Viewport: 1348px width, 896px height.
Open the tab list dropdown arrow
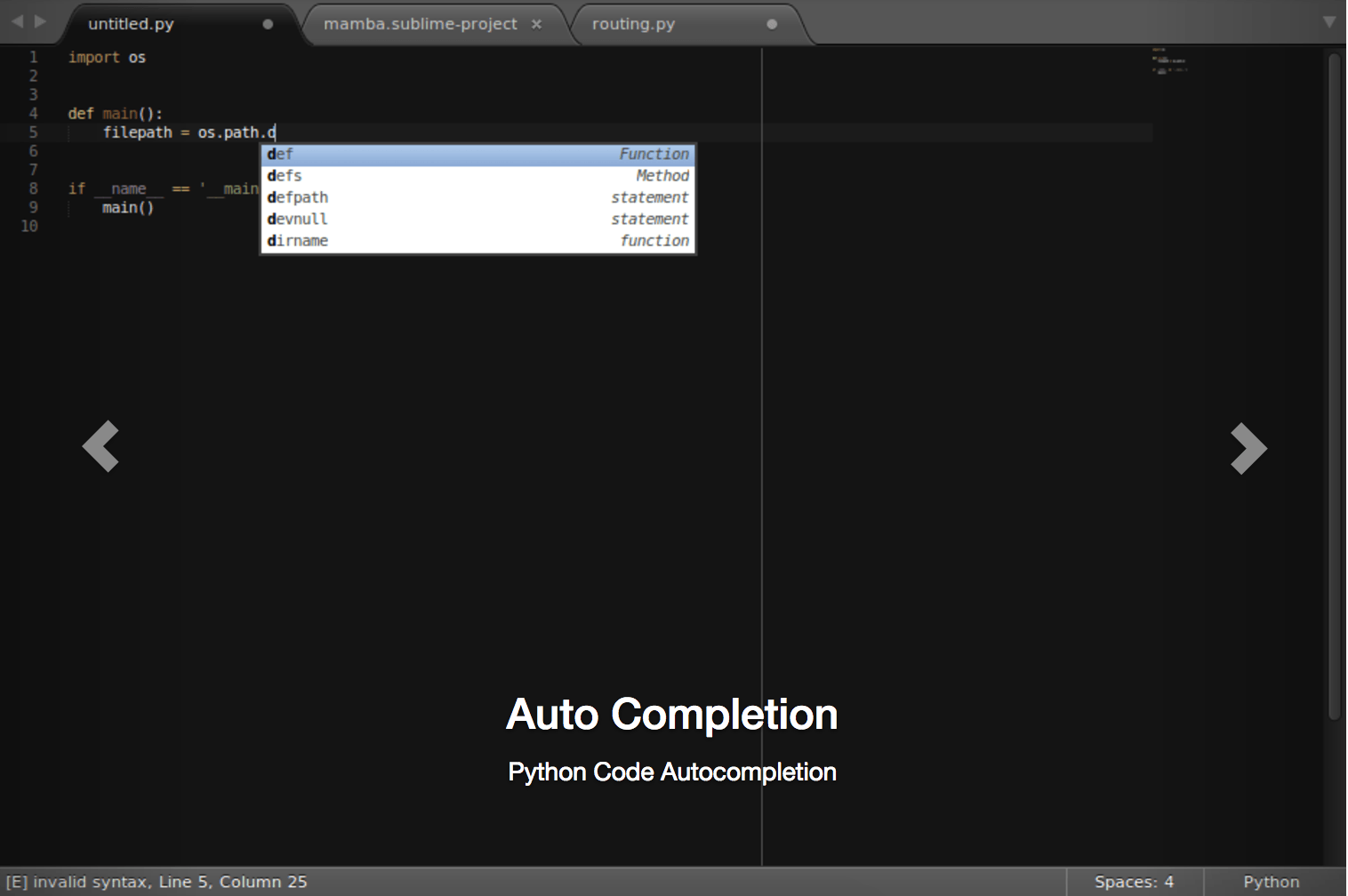click(1329, 21)
